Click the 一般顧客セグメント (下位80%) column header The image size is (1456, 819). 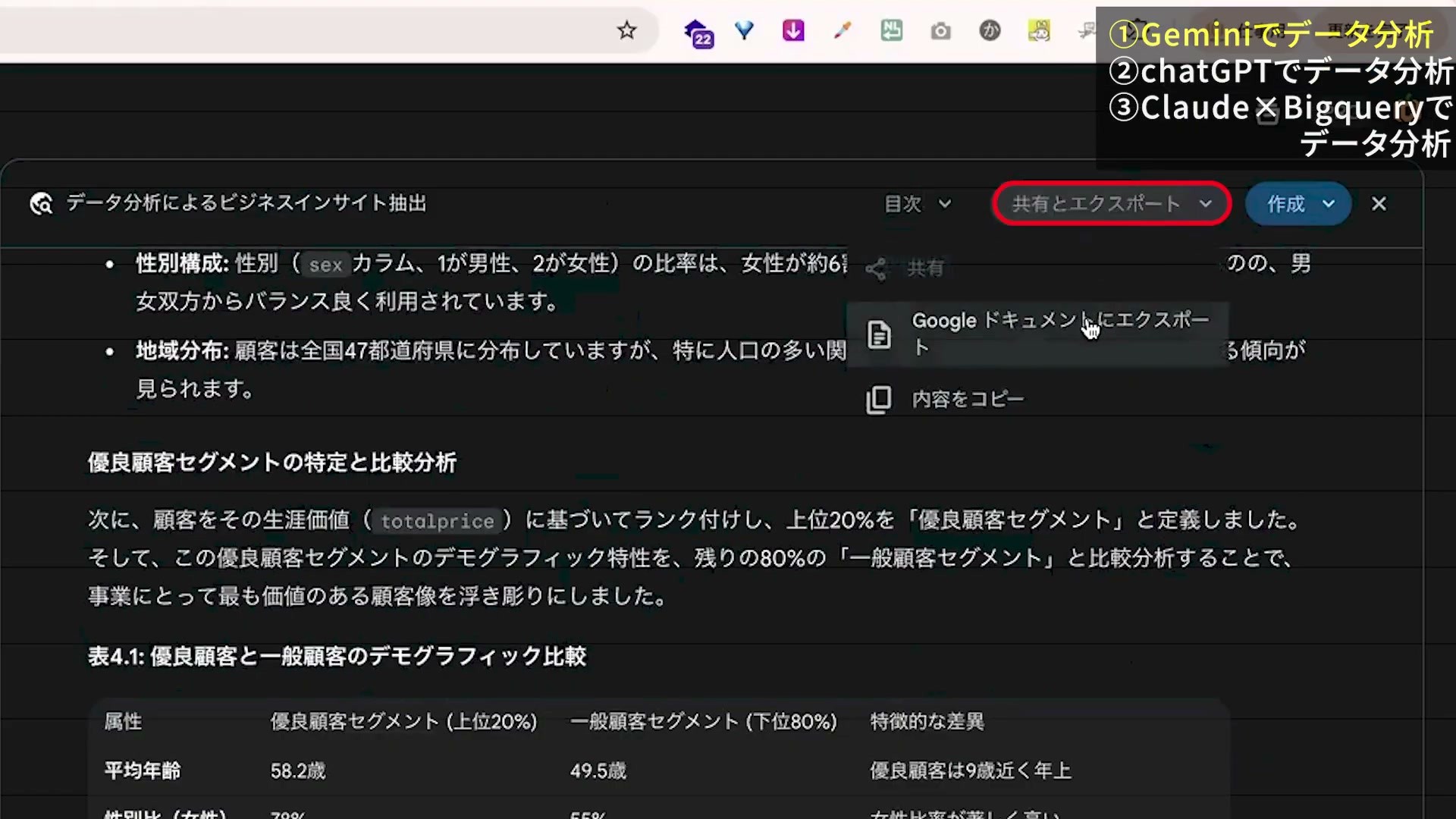(x=703, y=721)
